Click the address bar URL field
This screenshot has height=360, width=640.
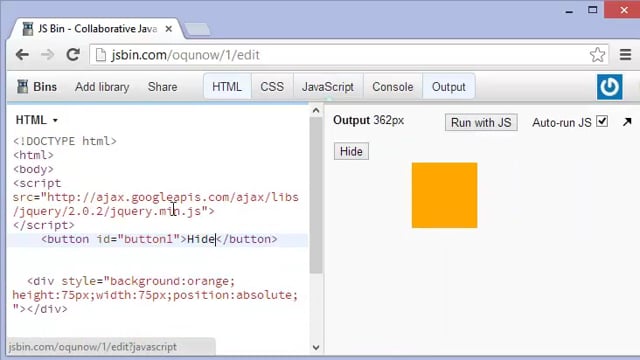pos(349,55)
